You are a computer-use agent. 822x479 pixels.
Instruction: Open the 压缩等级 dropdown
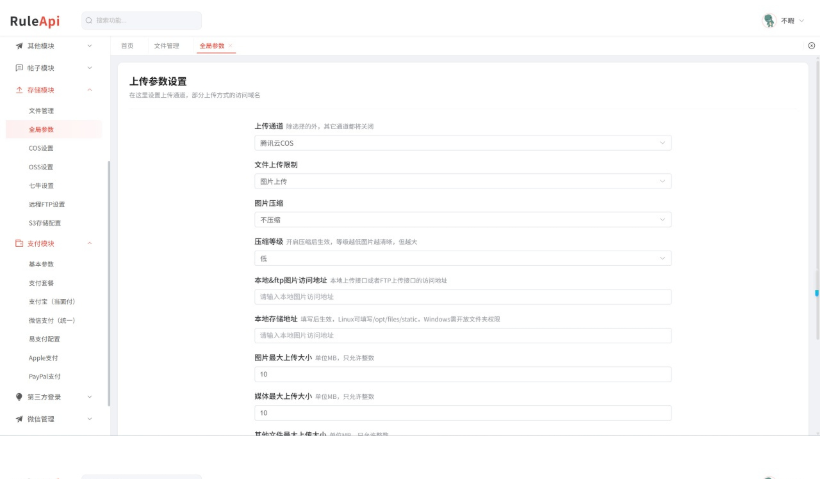point(462,258)
